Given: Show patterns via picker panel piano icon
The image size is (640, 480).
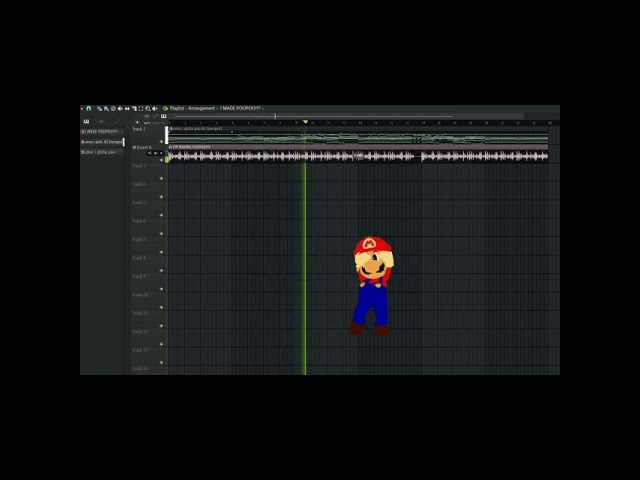Looking at the screenshot, I should (86, 121).
